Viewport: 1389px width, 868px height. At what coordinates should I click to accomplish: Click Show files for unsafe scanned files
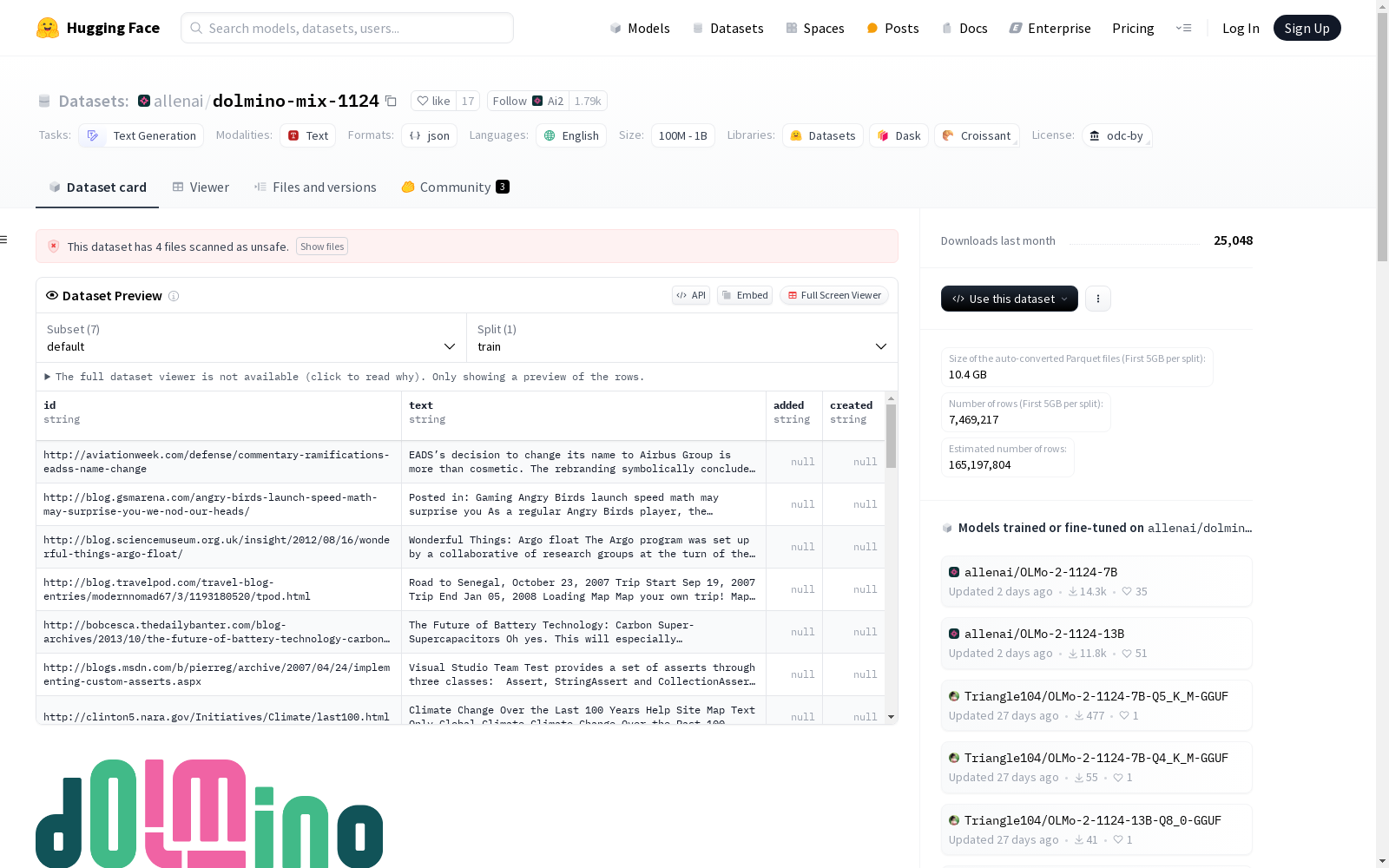point(322,247)
